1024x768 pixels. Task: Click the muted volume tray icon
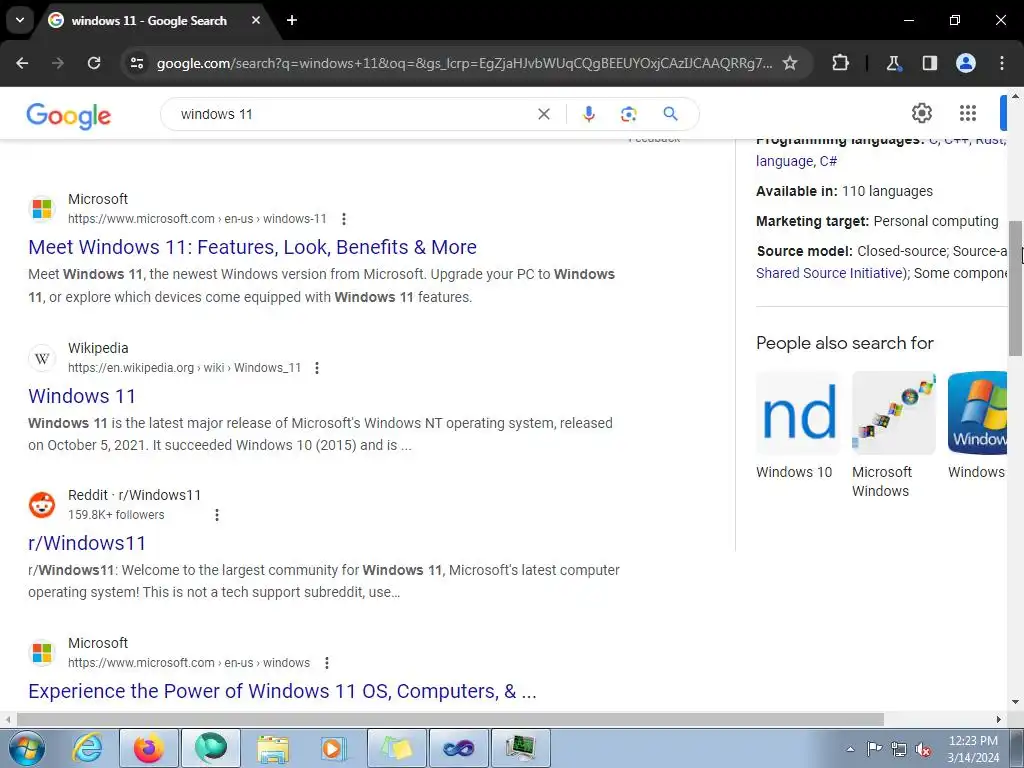point(923,749)
